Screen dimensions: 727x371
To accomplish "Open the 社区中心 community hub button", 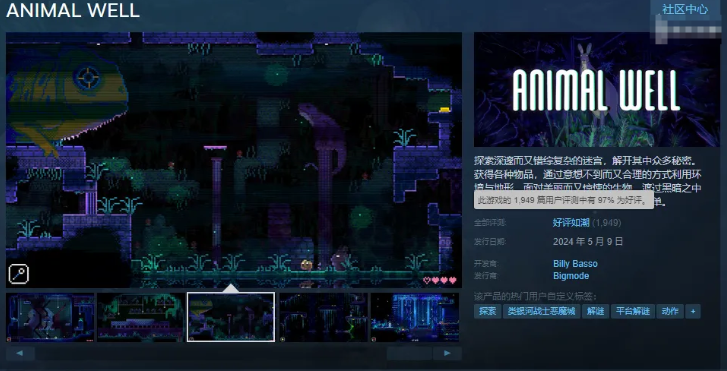I will (685, 9).
